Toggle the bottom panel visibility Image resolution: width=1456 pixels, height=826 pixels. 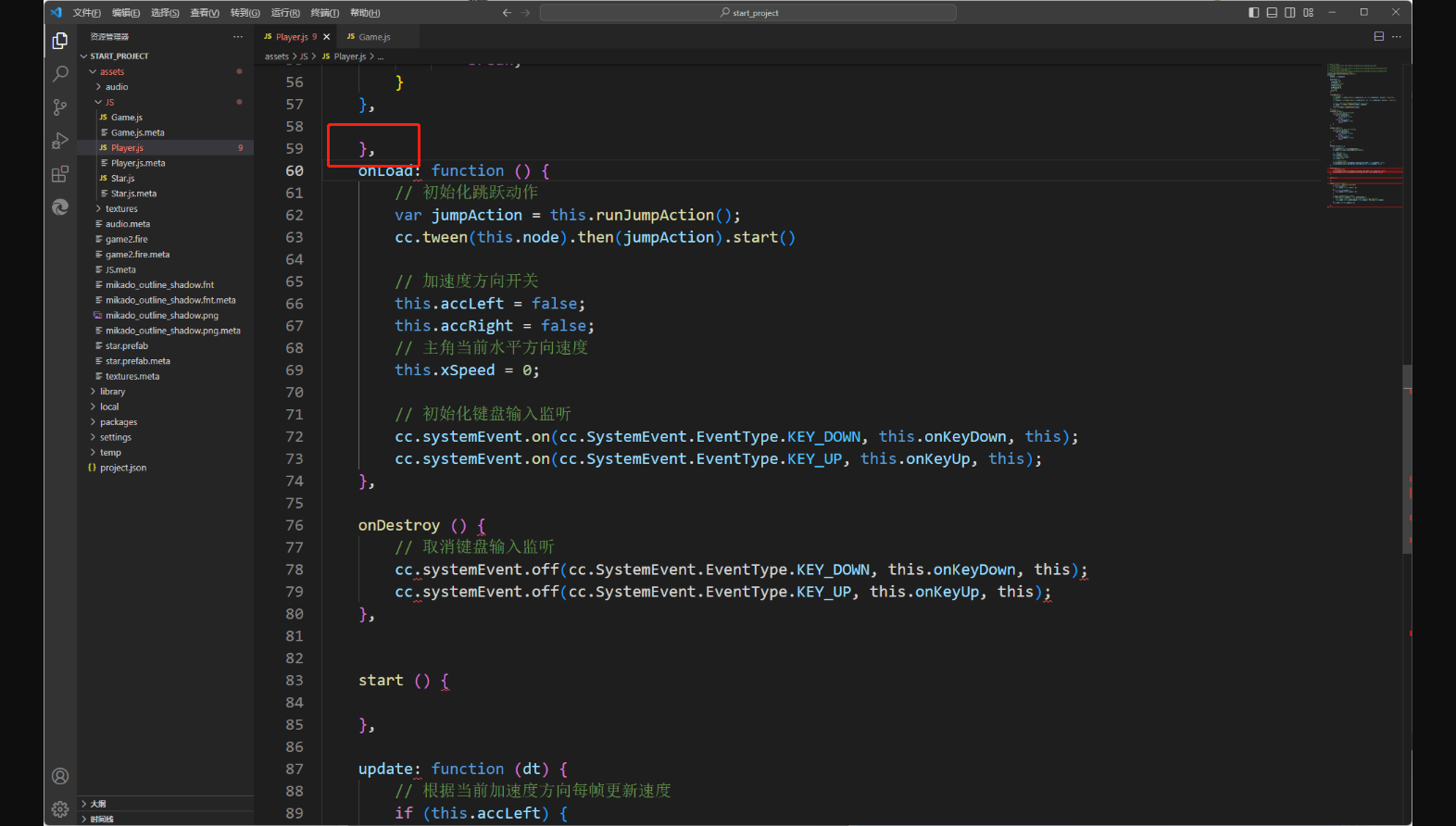(x=1272, y=13)
